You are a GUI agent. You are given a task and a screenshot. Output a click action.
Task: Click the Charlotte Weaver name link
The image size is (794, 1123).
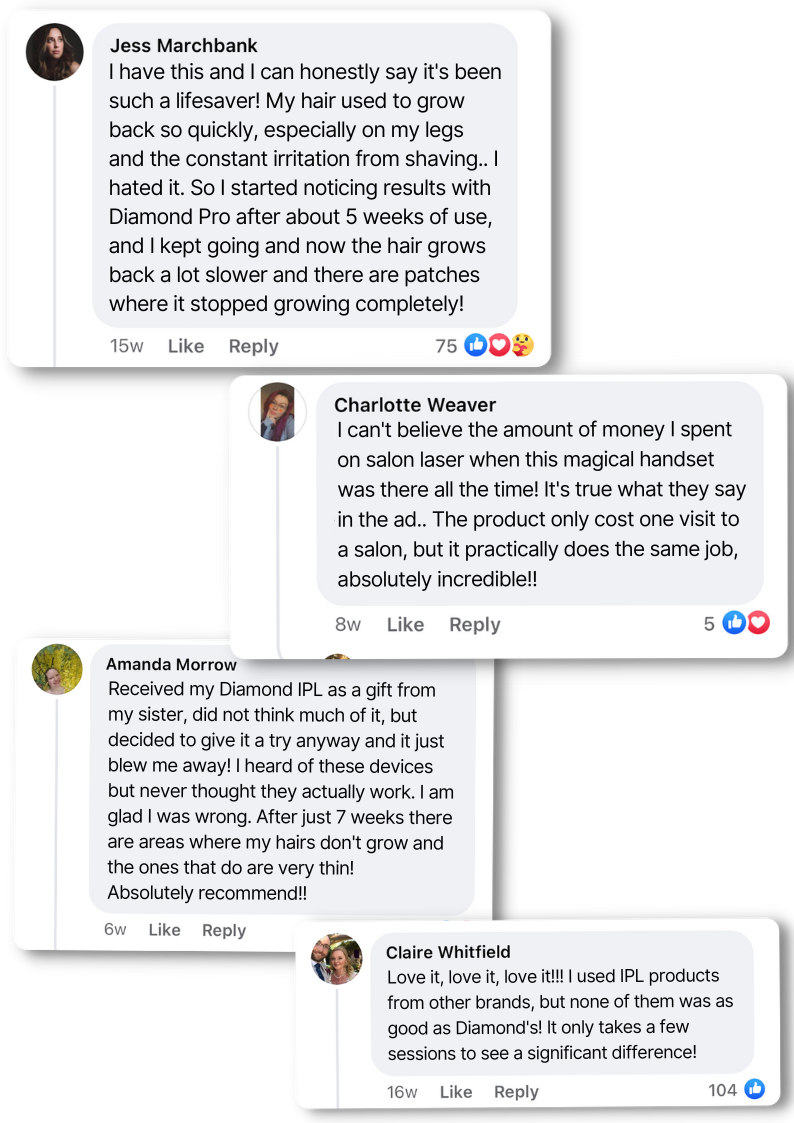point(415,405)
